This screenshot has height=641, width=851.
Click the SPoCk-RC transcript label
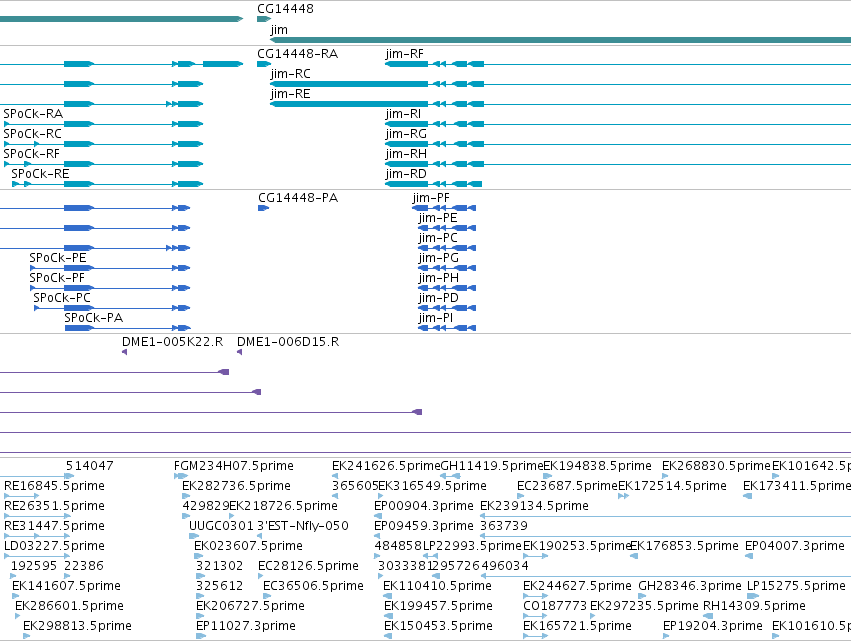click(x=33, y=134)
